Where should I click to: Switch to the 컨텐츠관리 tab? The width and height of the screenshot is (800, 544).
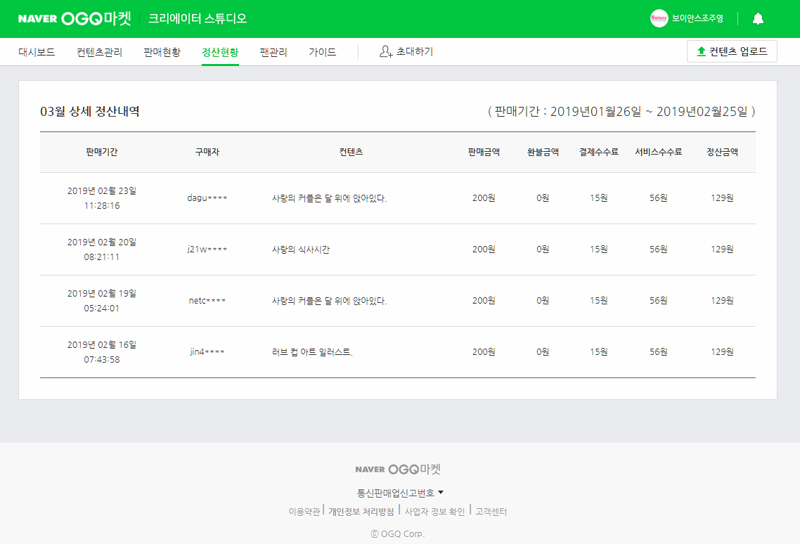[99, 52]
